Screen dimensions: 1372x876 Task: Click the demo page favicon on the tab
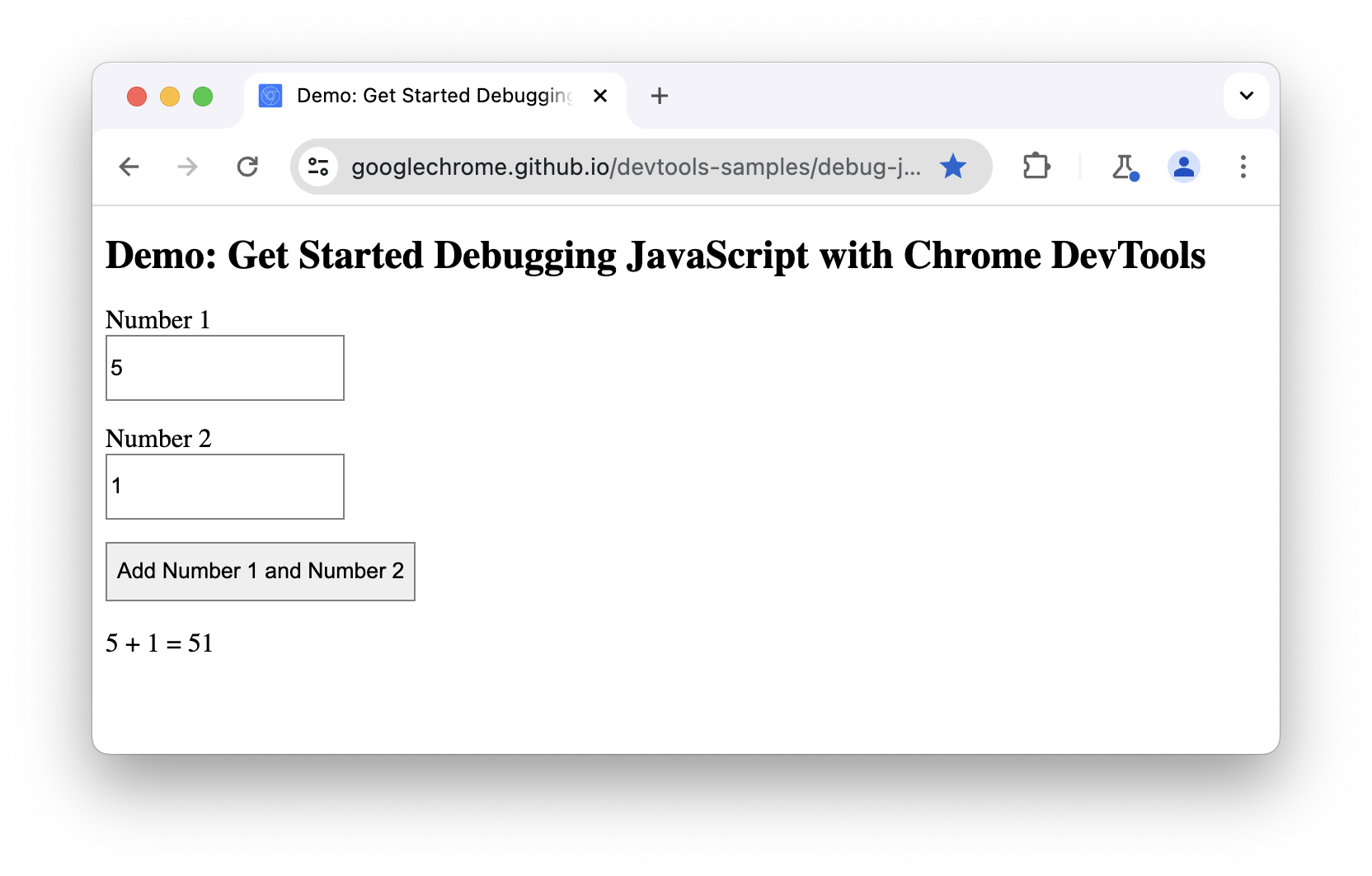[270, 96]
